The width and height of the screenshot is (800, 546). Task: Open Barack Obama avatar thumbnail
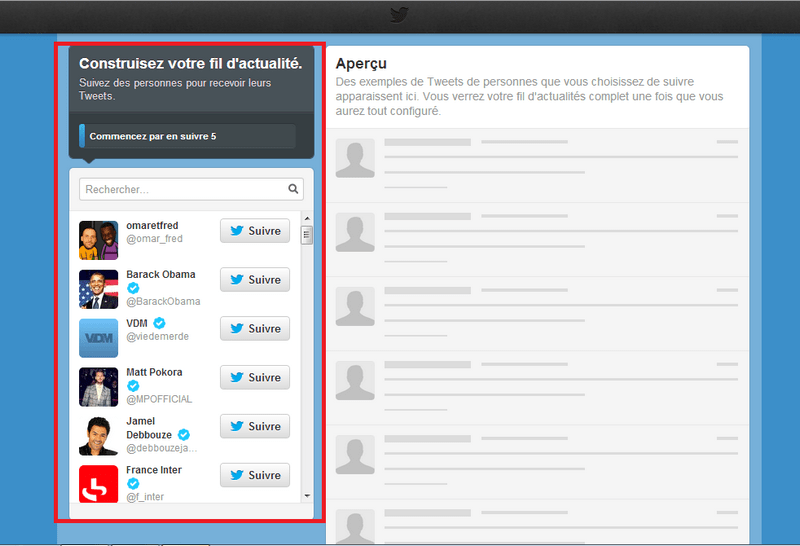coord(98,289)
